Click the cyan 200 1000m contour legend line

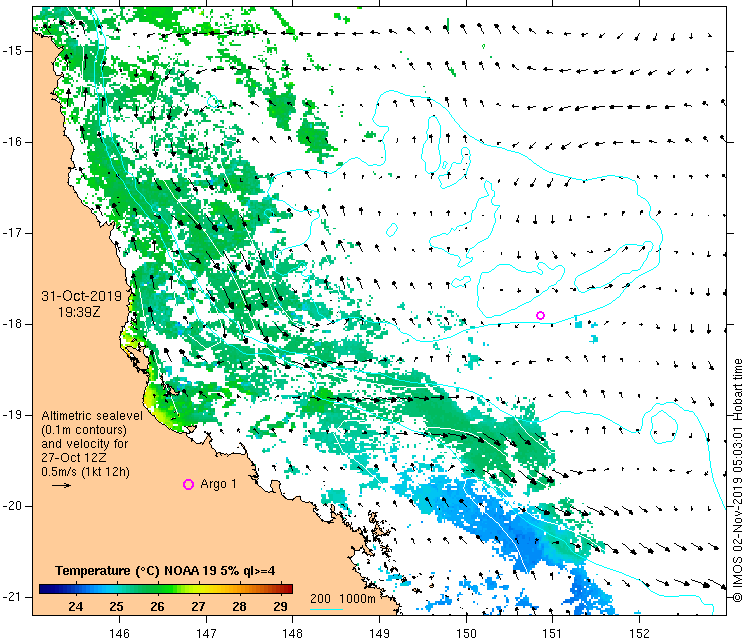(327, 609)
